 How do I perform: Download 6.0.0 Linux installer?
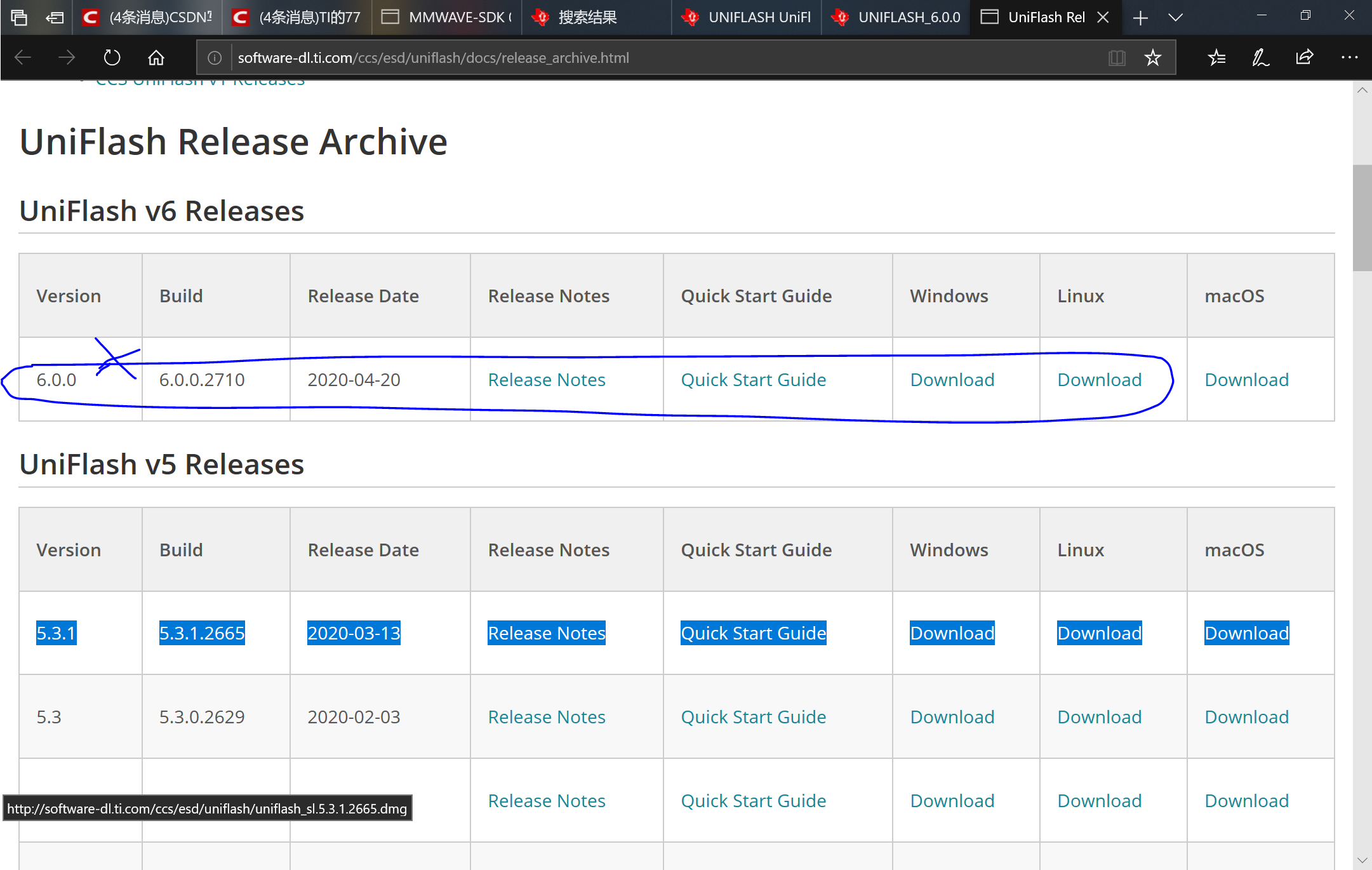pos(1100,380)
